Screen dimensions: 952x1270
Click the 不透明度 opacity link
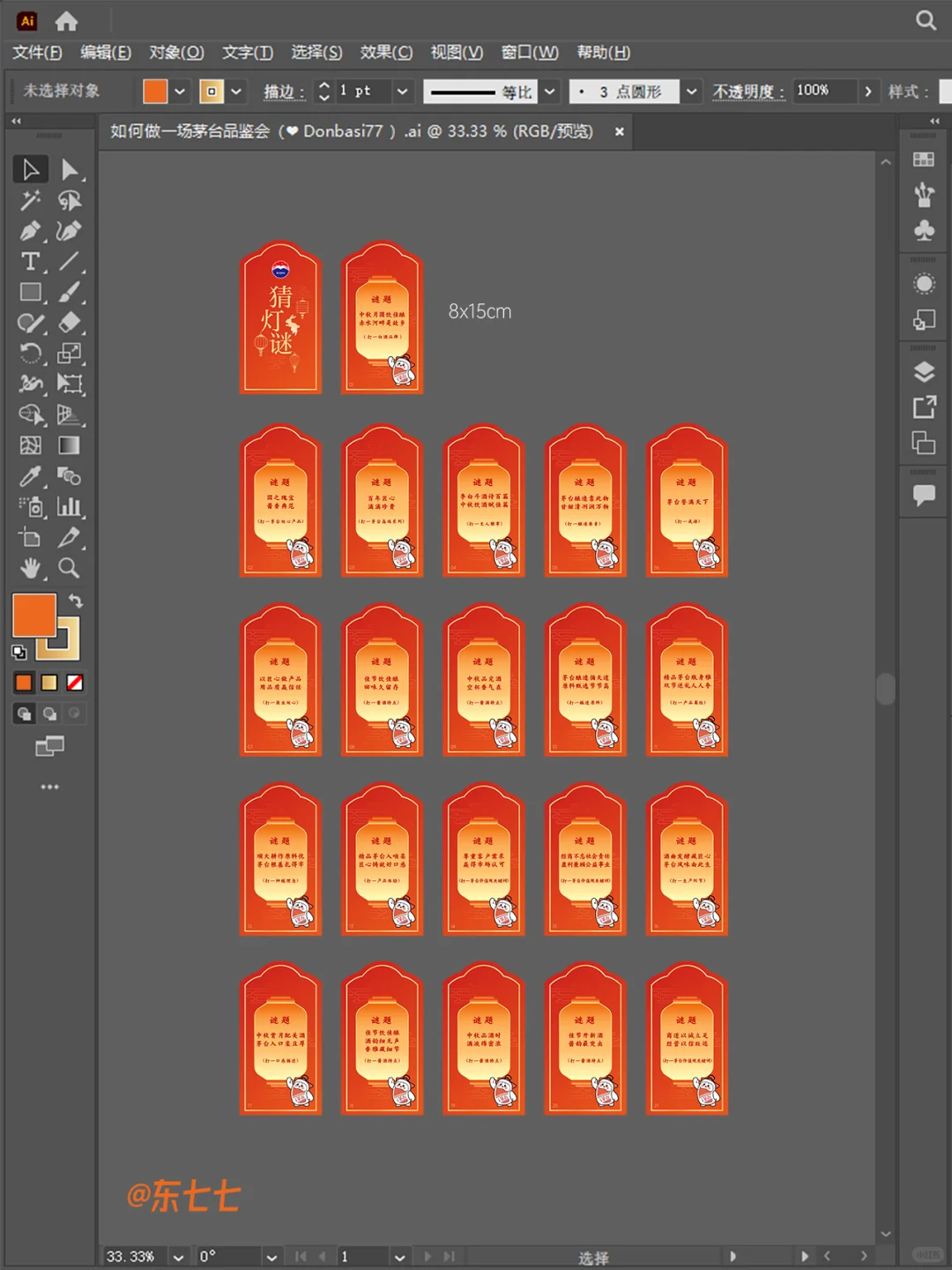pyautogui.click(x=748, y=92)
